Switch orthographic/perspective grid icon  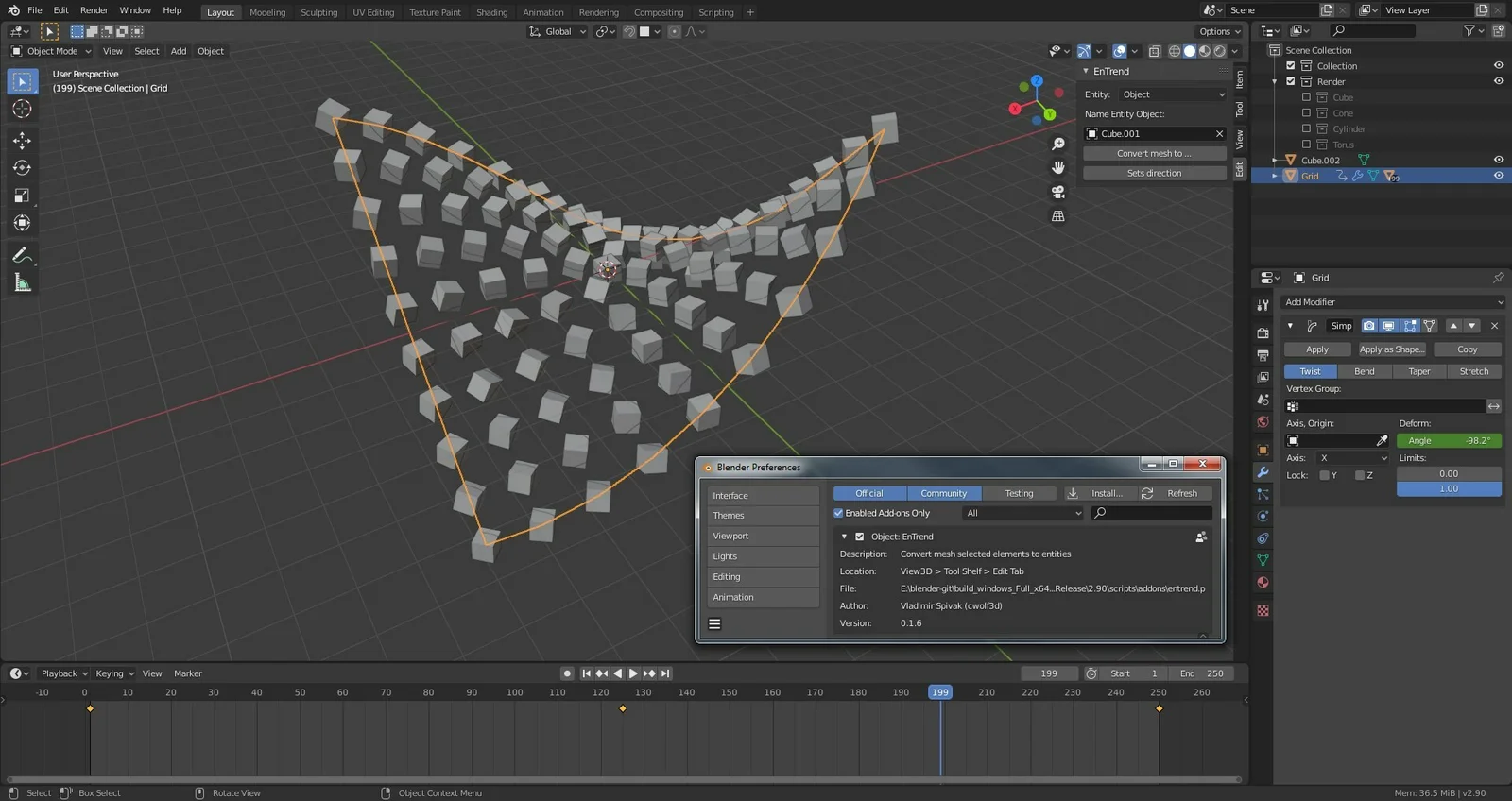[1058, 216]
